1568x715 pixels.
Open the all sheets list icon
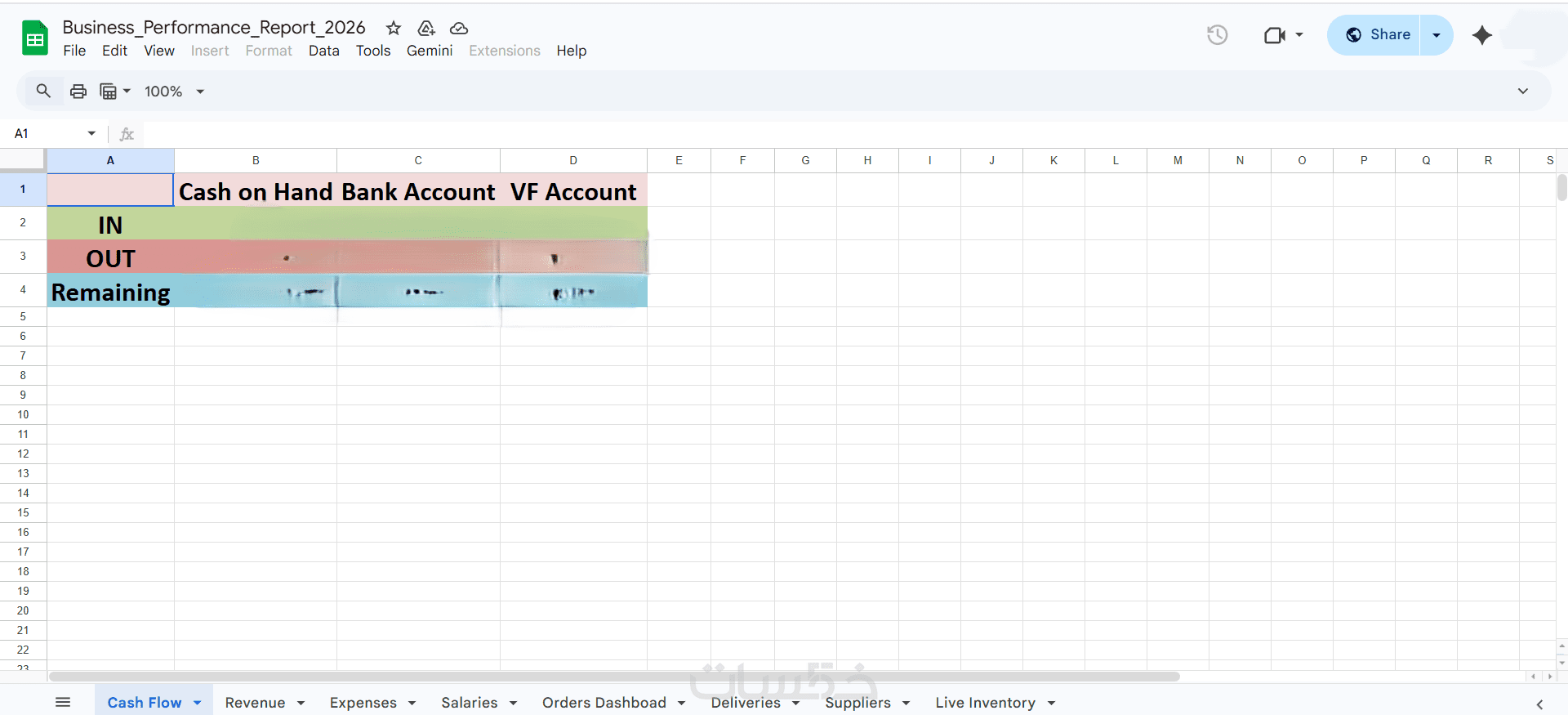(63, 702)
